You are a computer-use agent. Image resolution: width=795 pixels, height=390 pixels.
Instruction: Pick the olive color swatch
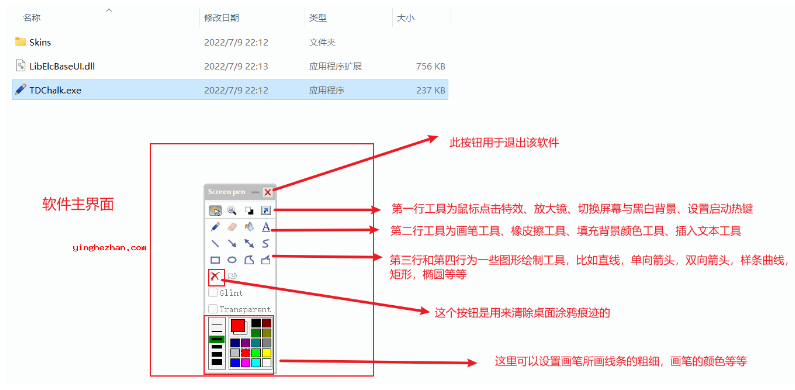267,333
